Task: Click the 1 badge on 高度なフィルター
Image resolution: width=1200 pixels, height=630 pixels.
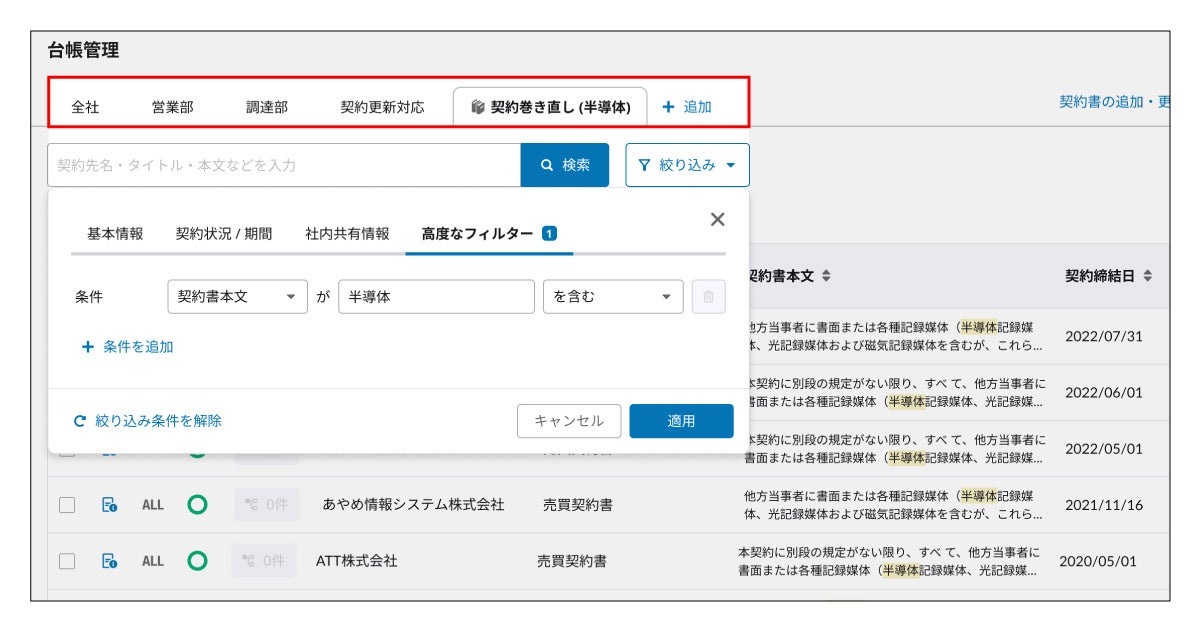Action: tap(549, 233)
